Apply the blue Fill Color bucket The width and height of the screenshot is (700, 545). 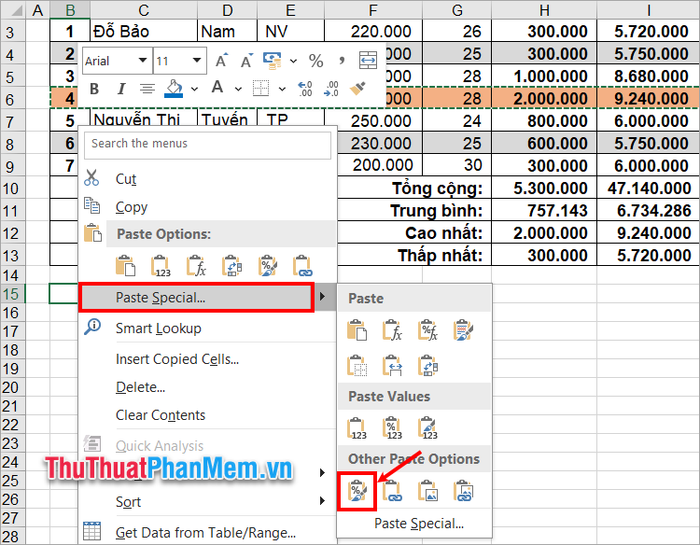(x=174, y=89)
